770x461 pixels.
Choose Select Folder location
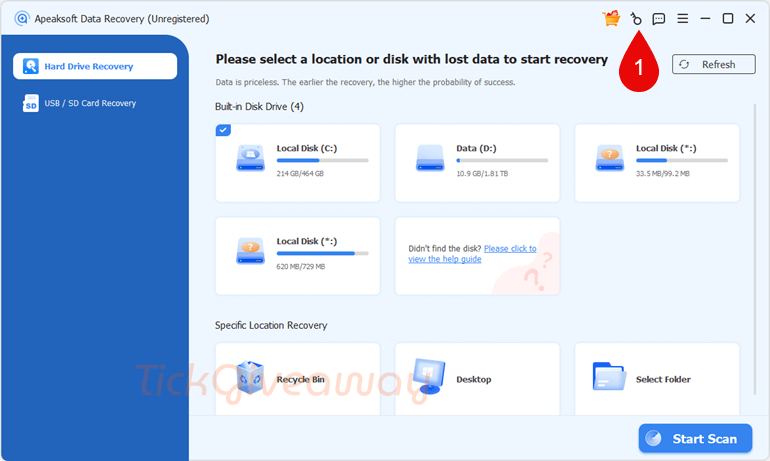[x=657, y=380]
